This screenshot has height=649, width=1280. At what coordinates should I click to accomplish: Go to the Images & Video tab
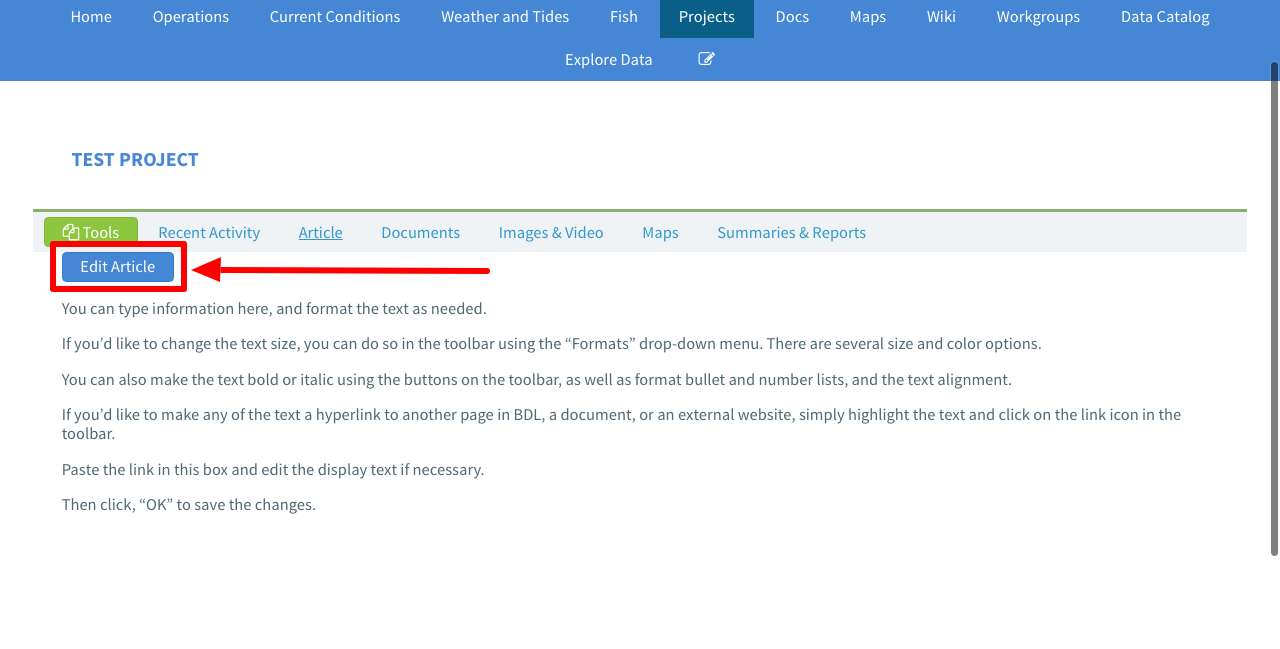coord(551,232)
